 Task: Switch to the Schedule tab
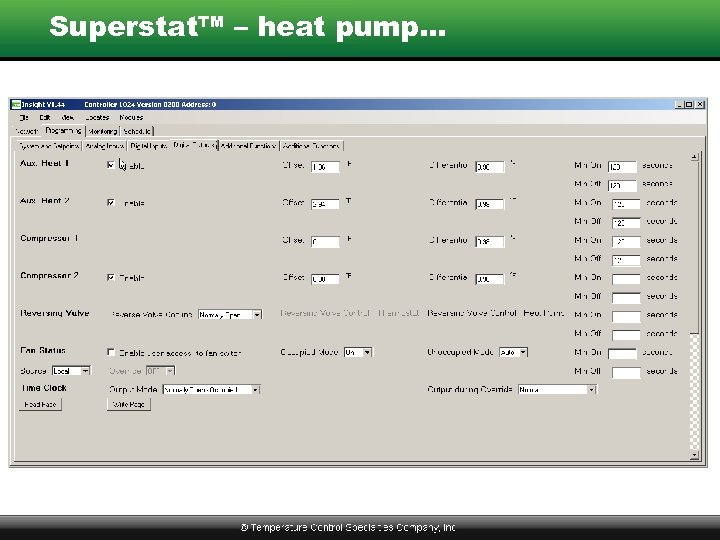137,131
